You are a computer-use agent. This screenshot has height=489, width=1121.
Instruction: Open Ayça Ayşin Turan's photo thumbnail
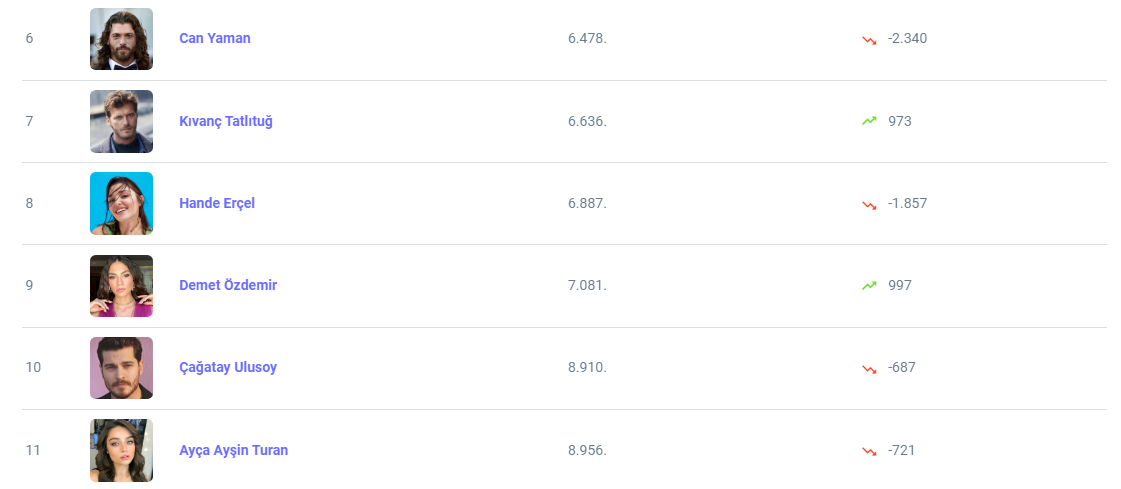pos(121,450)
